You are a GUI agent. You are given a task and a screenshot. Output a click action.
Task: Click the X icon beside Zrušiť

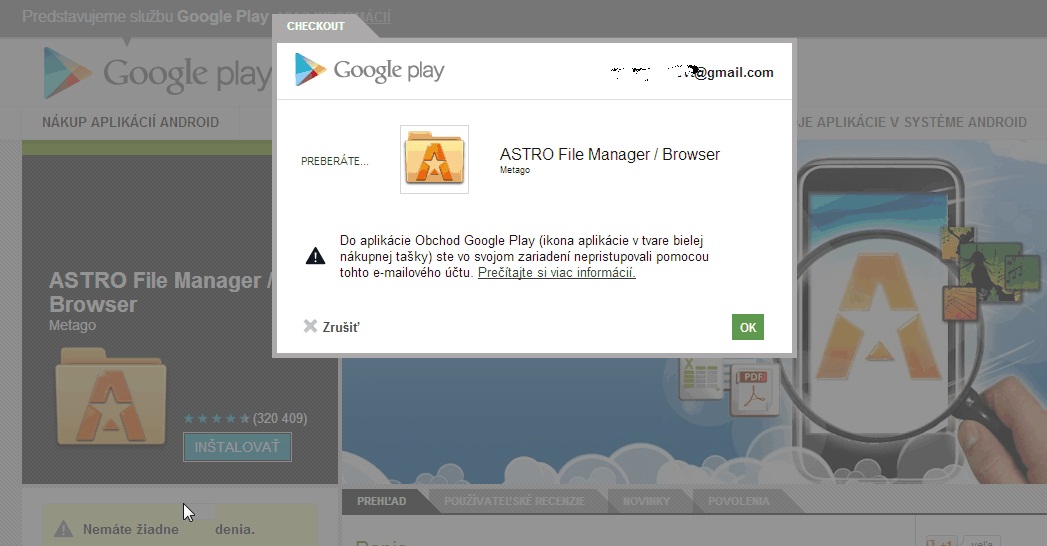click(310, 326)
